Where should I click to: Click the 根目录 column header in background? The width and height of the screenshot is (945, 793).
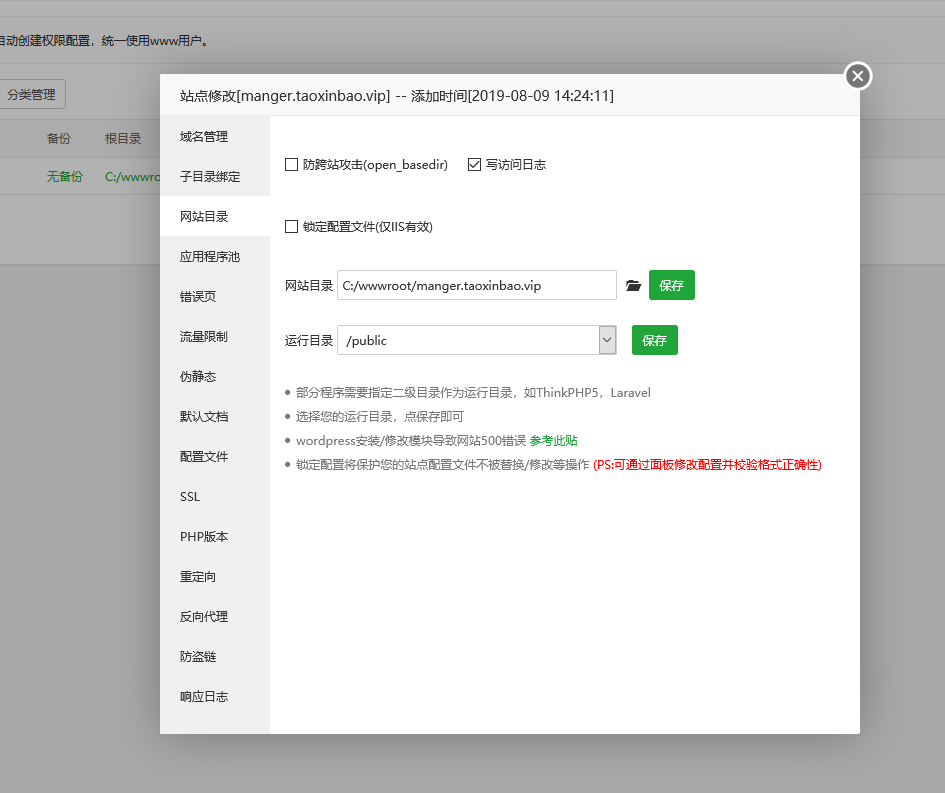123,139
